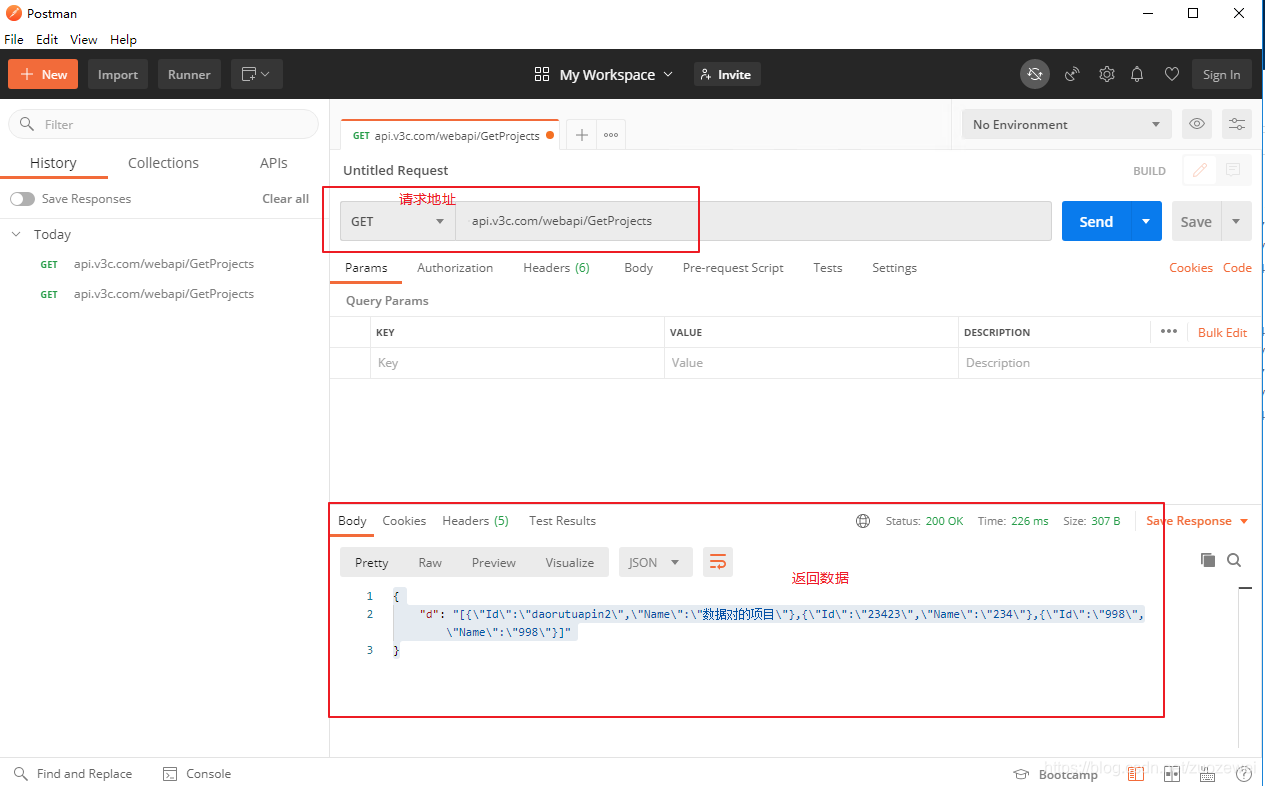
Task: Open the Headers (6) request tab
Action: coord(556,268)
